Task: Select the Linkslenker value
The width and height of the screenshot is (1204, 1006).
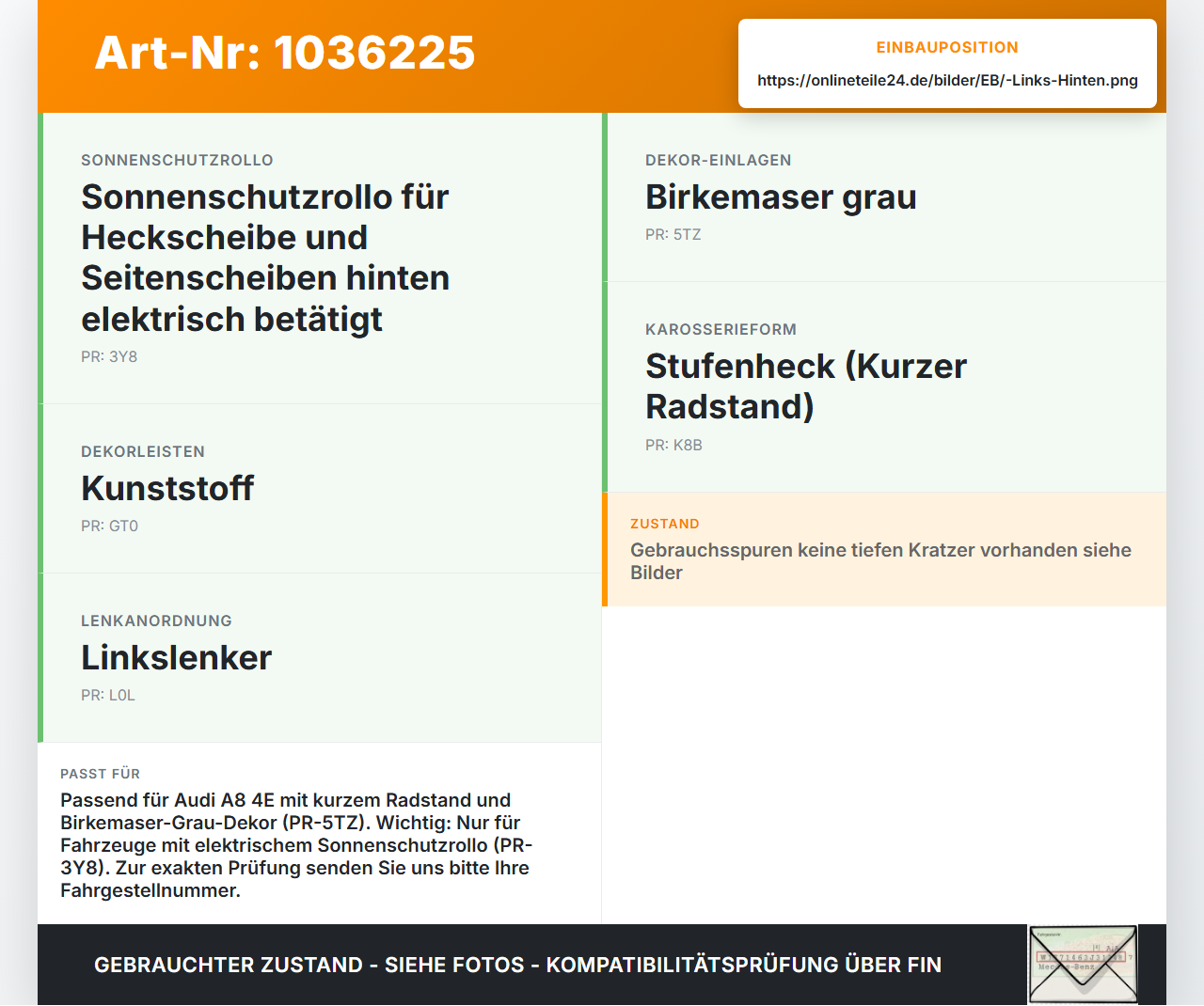Action: point(177,658)
